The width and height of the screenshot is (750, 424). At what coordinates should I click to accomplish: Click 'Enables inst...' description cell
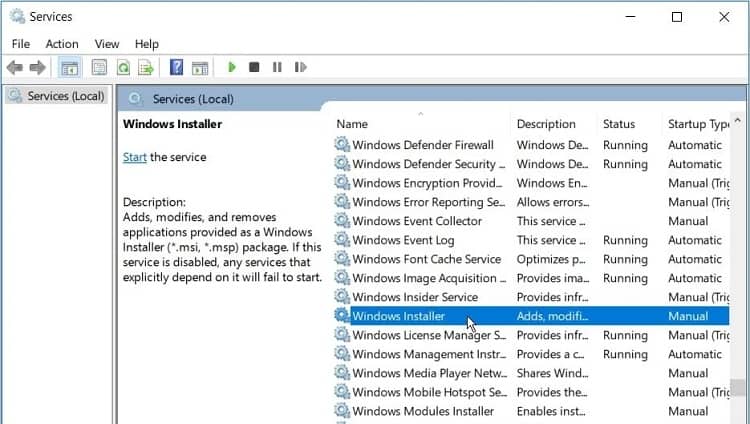[551, 411]
